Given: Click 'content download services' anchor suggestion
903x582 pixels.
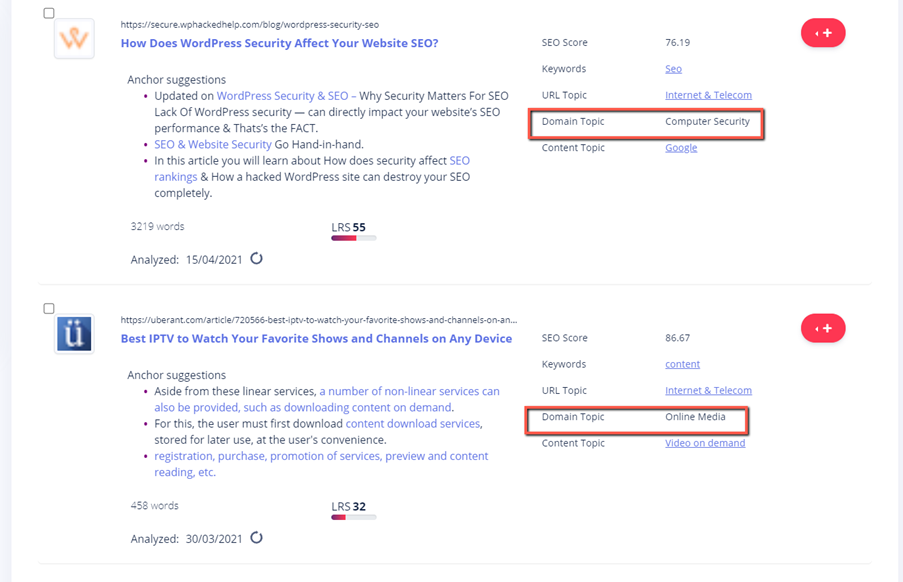Looking at the screenshot, I should tap(412, 424).
